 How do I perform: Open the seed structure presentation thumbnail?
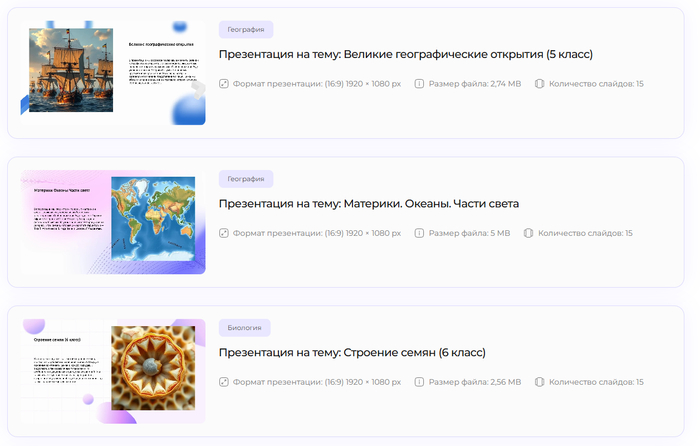pos(113,371)
